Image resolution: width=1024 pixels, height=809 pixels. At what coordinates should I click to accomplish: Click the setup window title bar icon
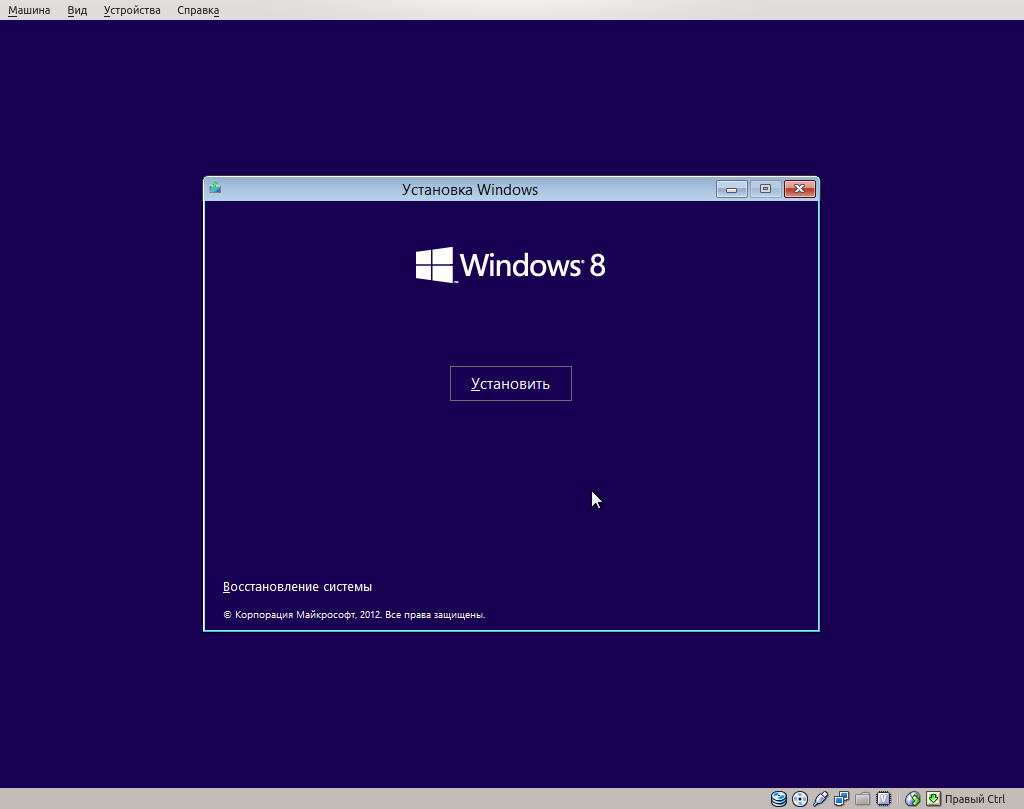pos(214,188)
